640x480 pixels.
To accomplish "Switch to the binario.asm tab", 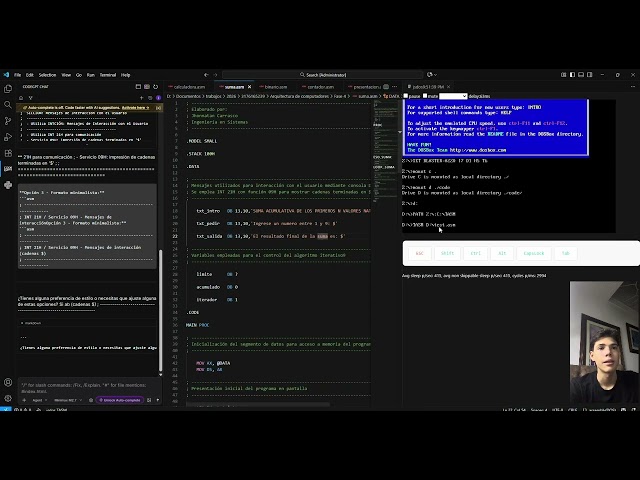I will pyautogui.click(x=276, y=87).
